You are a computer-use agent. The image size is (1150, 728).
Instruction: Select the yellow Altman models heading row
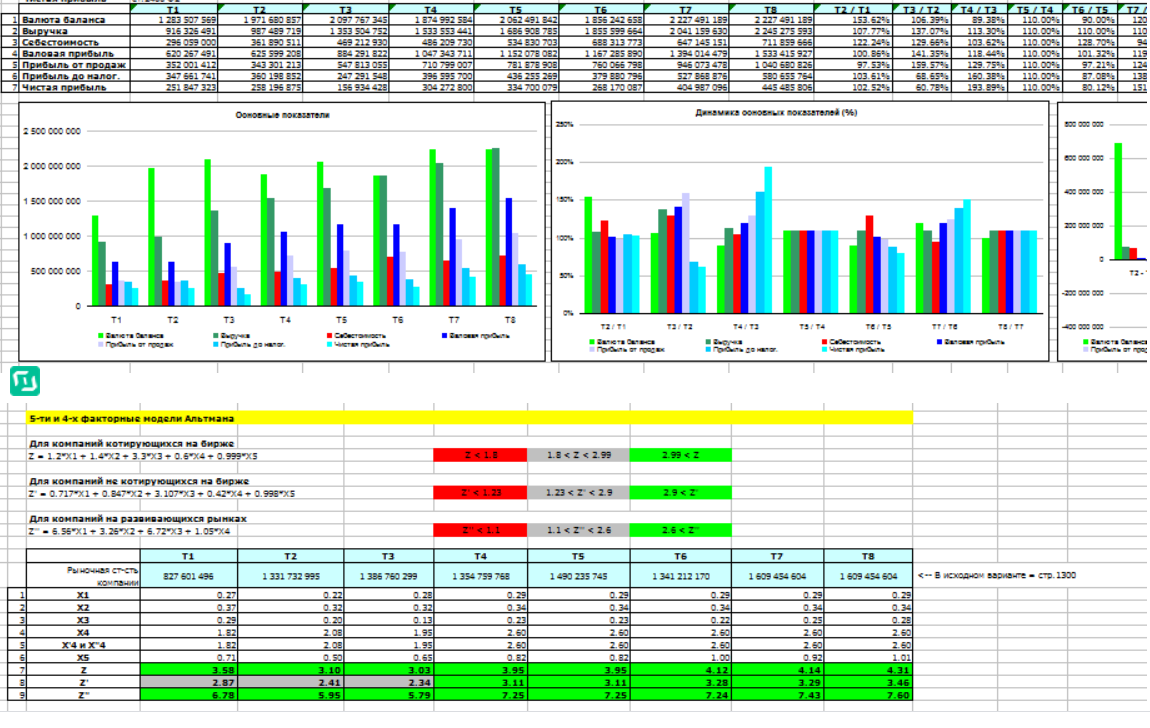pos(470,417)
